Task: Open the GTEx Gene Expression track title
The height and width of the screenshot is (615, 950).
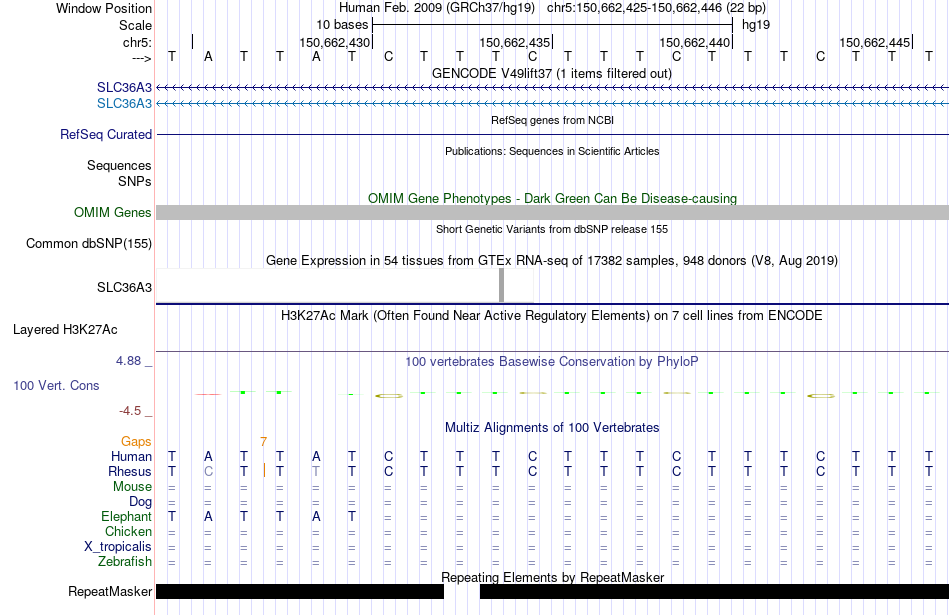Action: [551, 261]
